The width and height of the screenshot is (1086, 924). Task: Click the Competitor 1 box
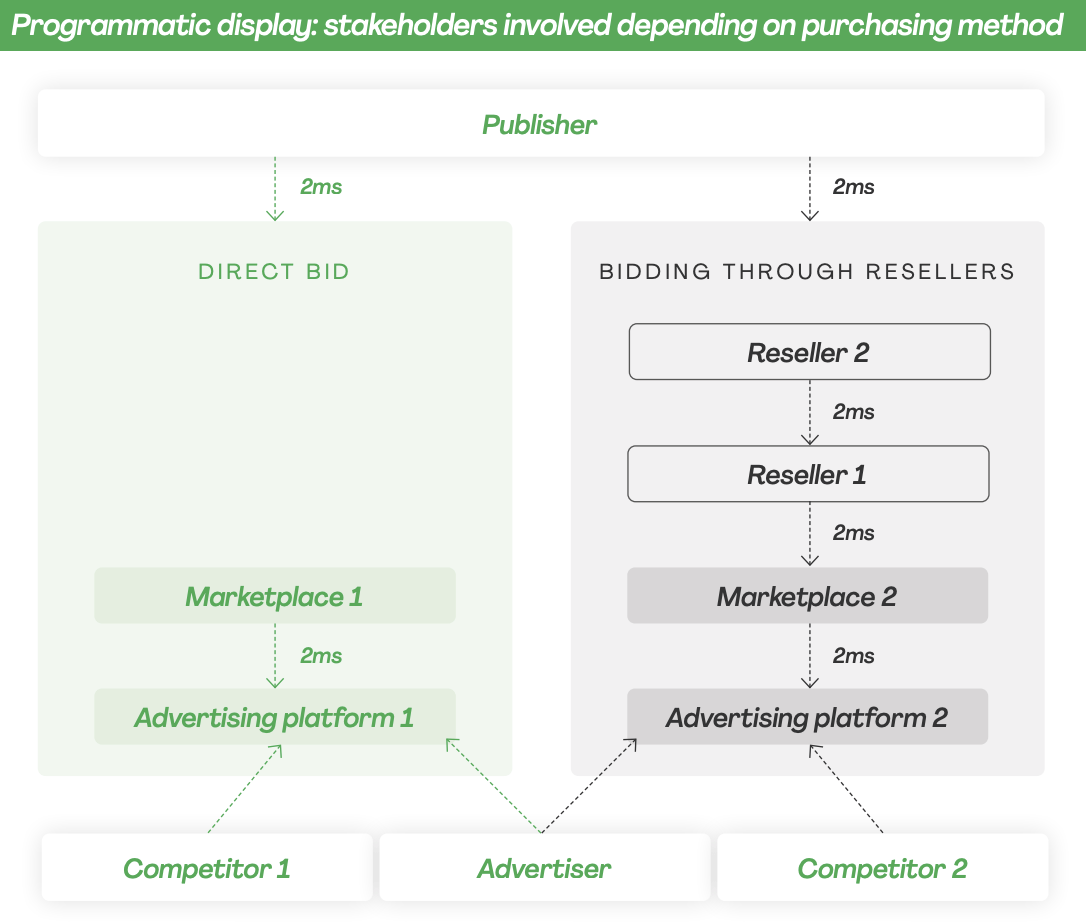coord(206,868)
